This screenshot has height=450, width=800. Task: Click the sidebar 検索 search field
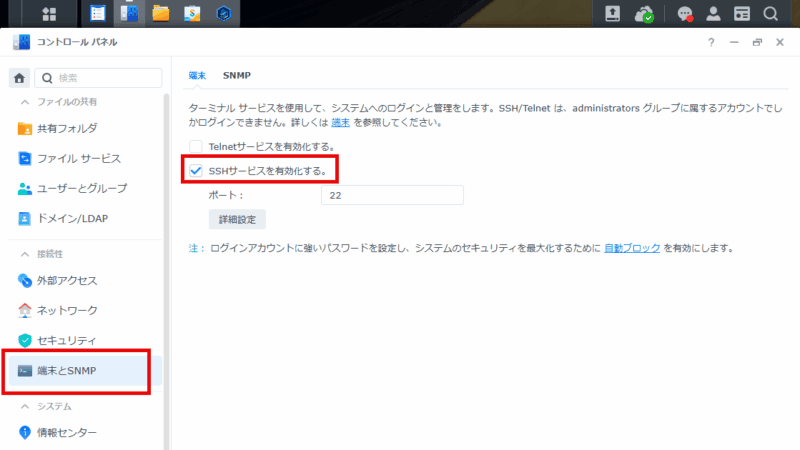[x=98, y=78]
